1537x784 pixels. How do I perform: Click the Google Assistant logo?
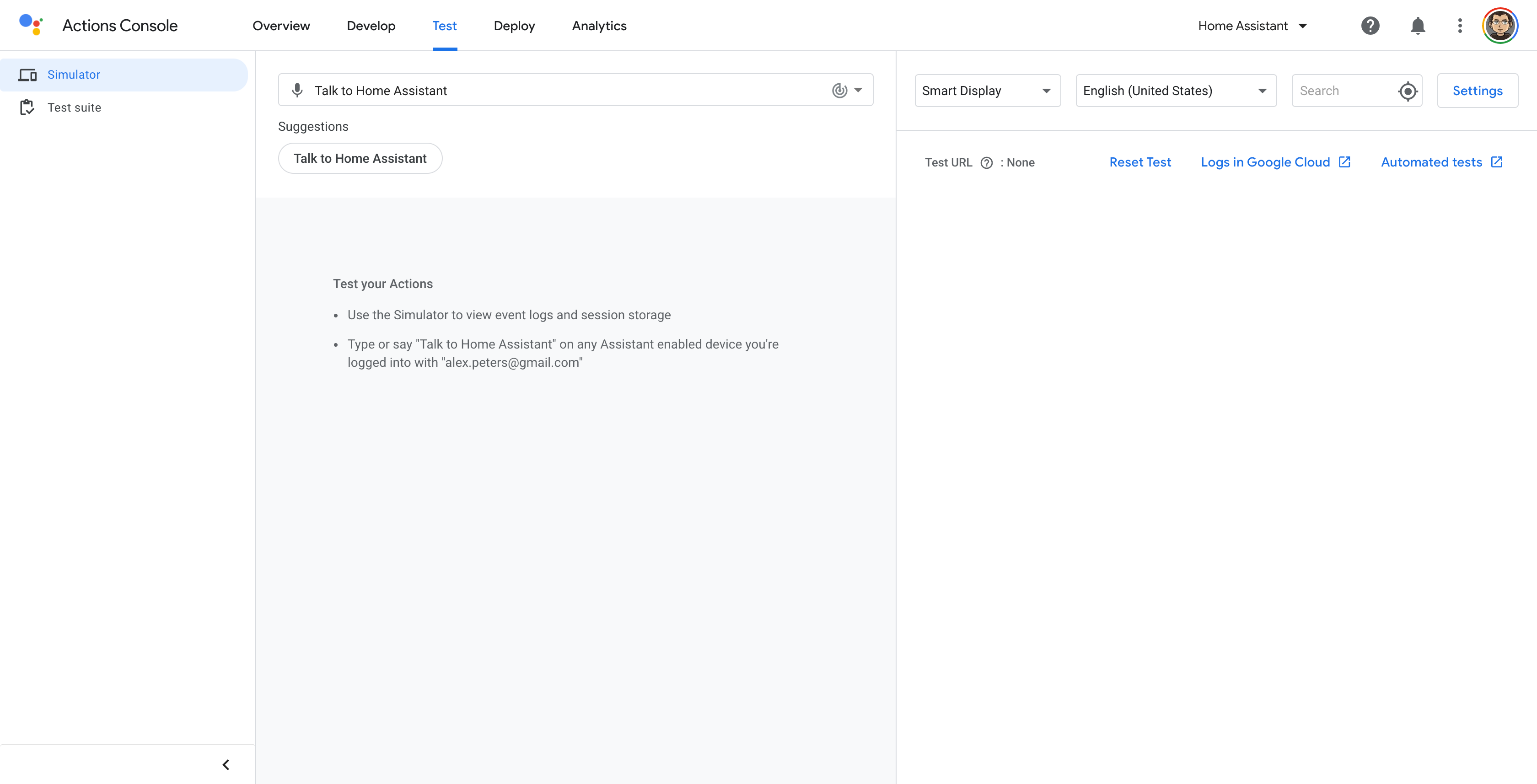pyautogui.click(x=31, y=25)
